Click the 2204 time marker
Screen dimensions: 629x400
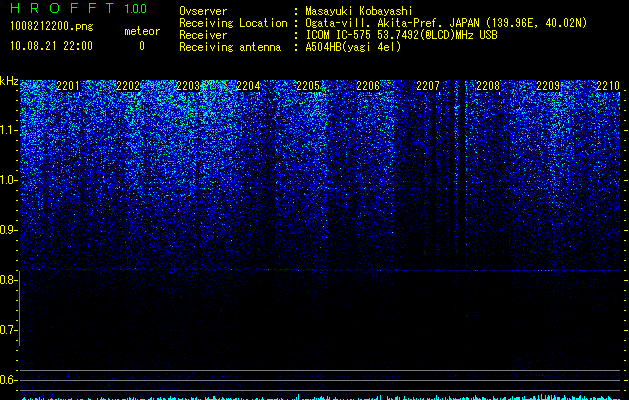248,86
